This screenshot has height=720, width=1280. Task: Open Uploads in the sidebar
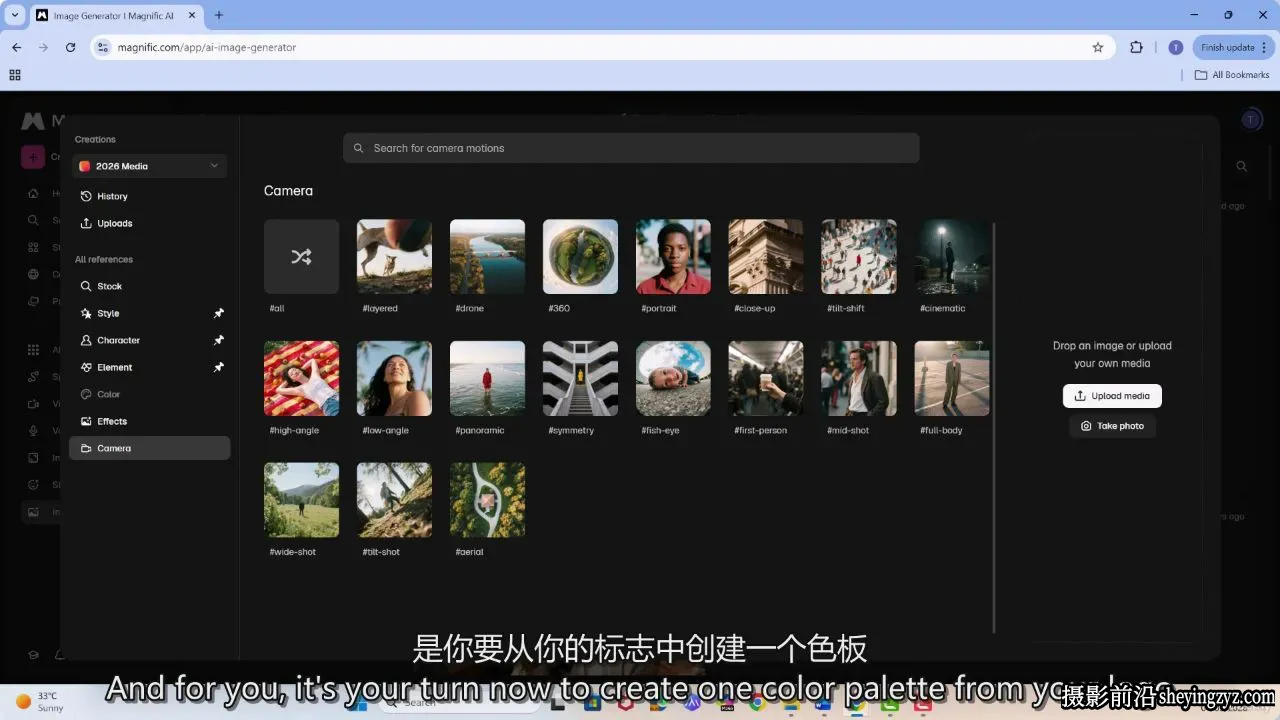point(149,223)
